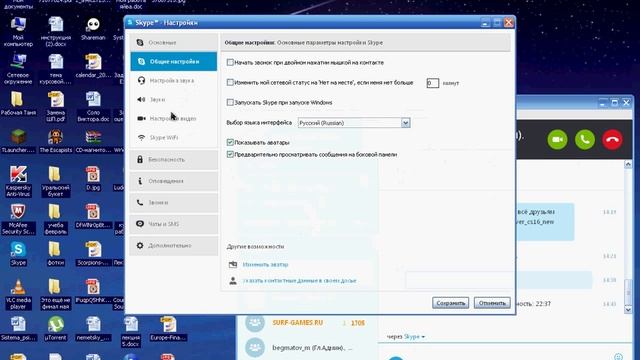Click the chat scrollbar down arrow

click(628, 310)
